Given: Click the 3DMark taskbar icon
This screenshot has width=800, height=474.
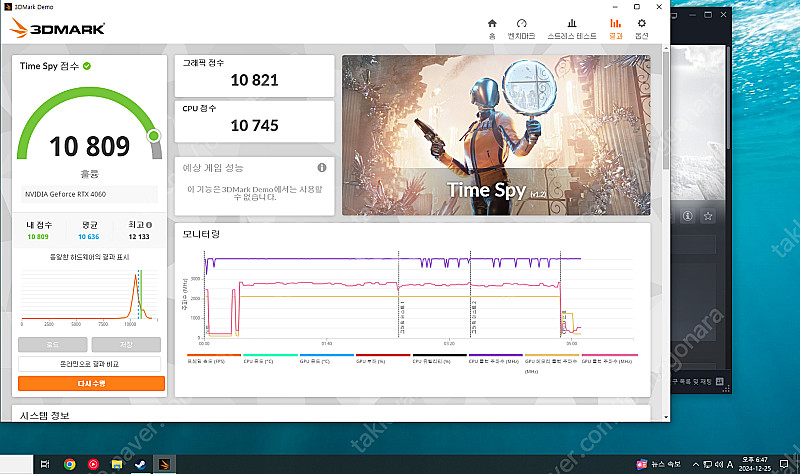Looking at the screenshot, I should point(164,464).
